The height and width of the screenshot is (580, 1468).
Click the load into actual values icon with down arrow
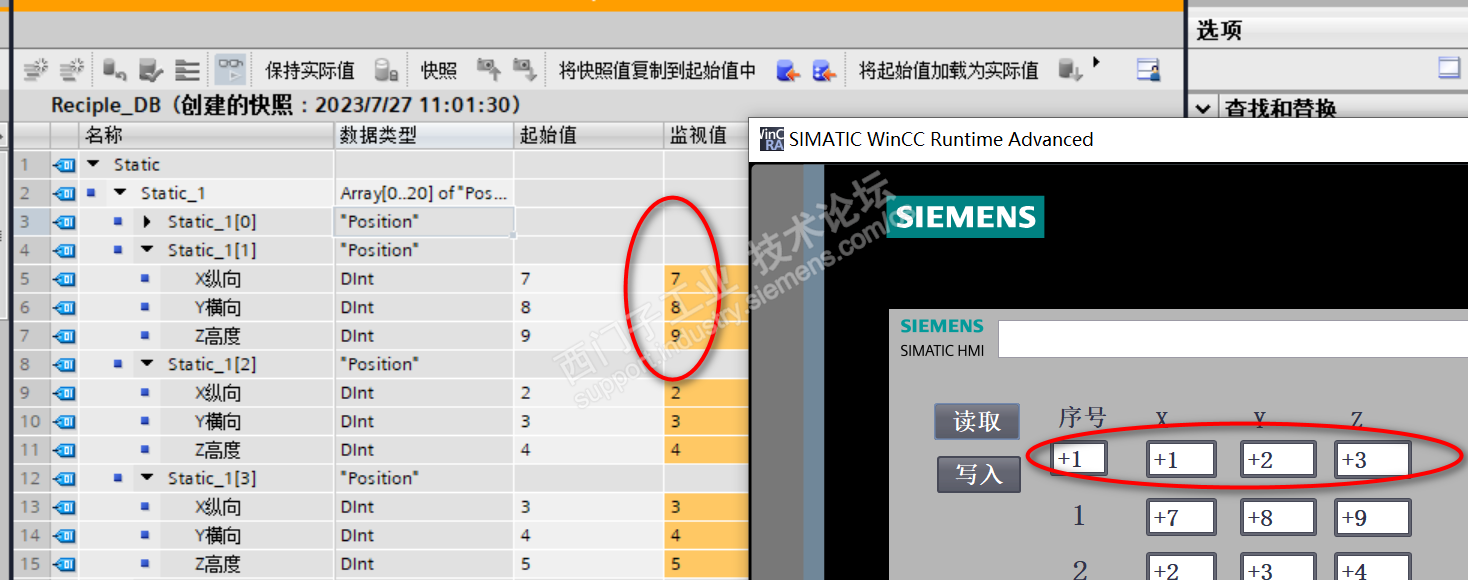(1070, 70)
